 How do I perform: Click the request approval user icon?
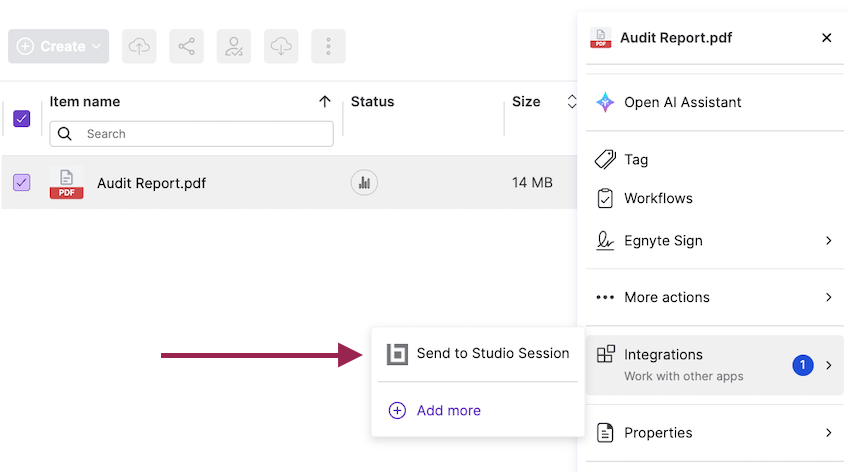234,46
